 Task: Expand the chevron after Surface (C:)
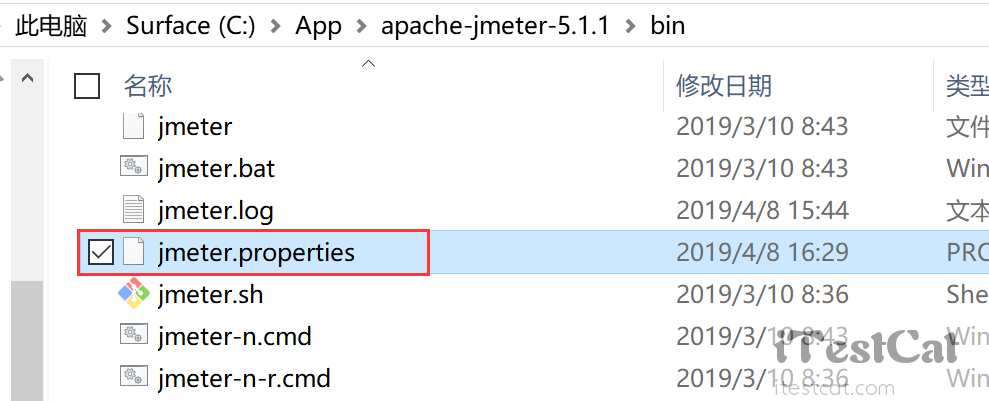tap(272, 25)
